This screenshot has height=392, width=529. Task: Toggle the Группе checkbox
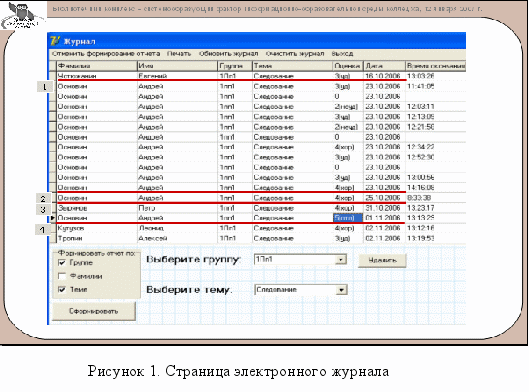tap(62, 262)
